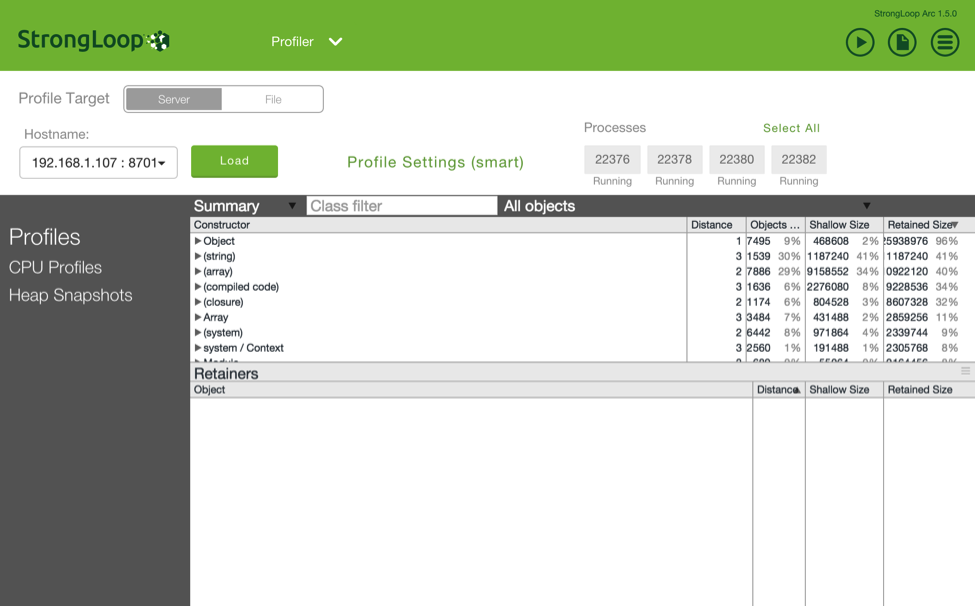This screenshot has height=607, width=975.
Task: Click the document icon in the green header
Action: [901, 42]
